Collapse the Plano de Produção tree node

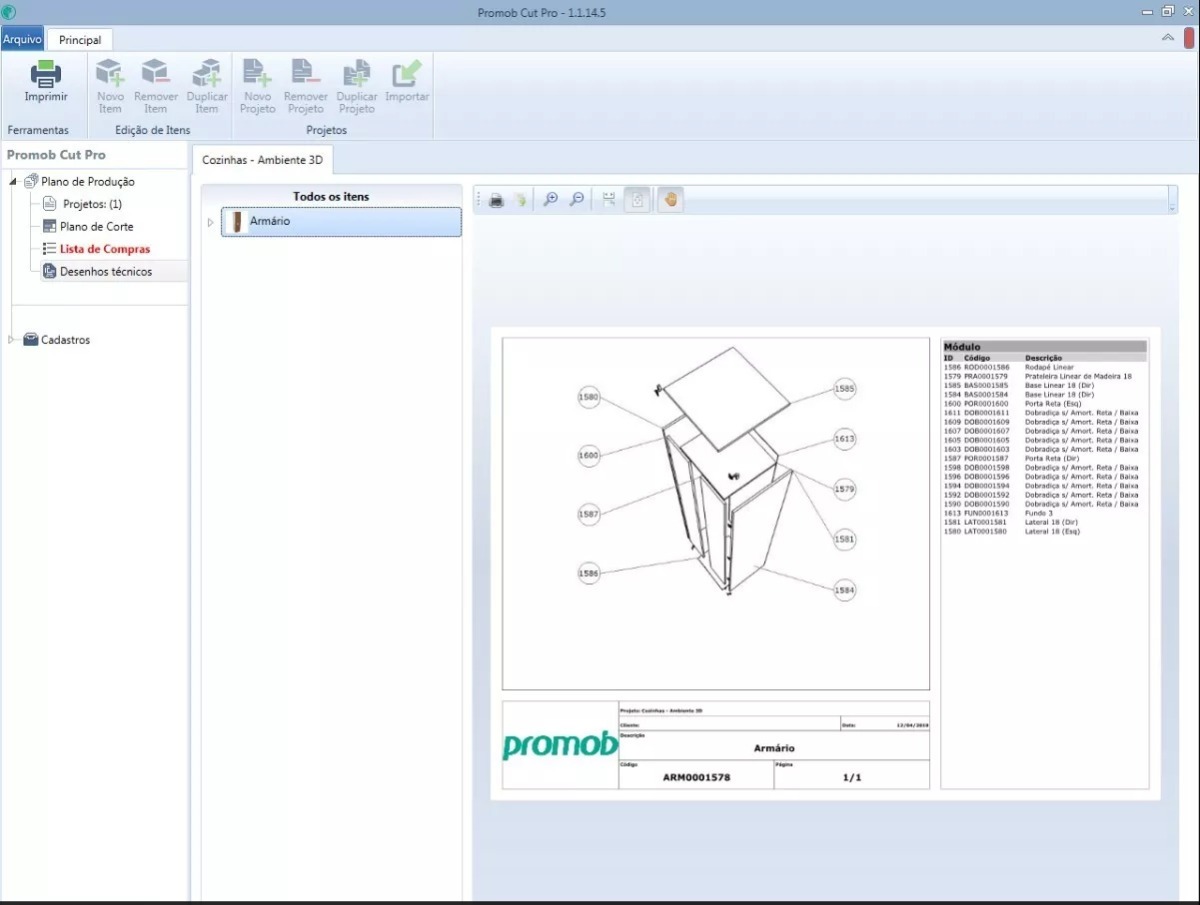coord(13,181)
